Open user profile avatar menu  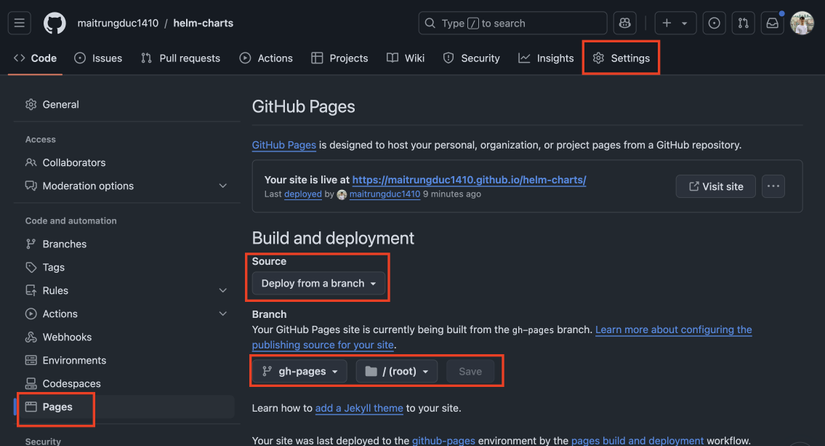click(x=802, y=23)
